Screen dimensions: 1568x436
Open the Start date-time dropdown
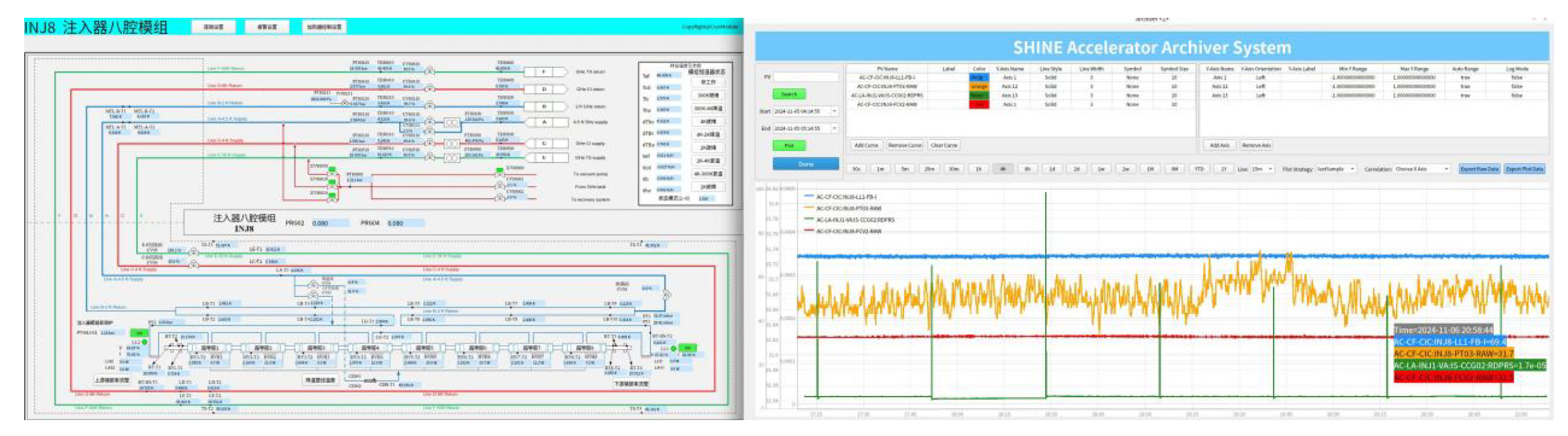click(x=834, y=111)
